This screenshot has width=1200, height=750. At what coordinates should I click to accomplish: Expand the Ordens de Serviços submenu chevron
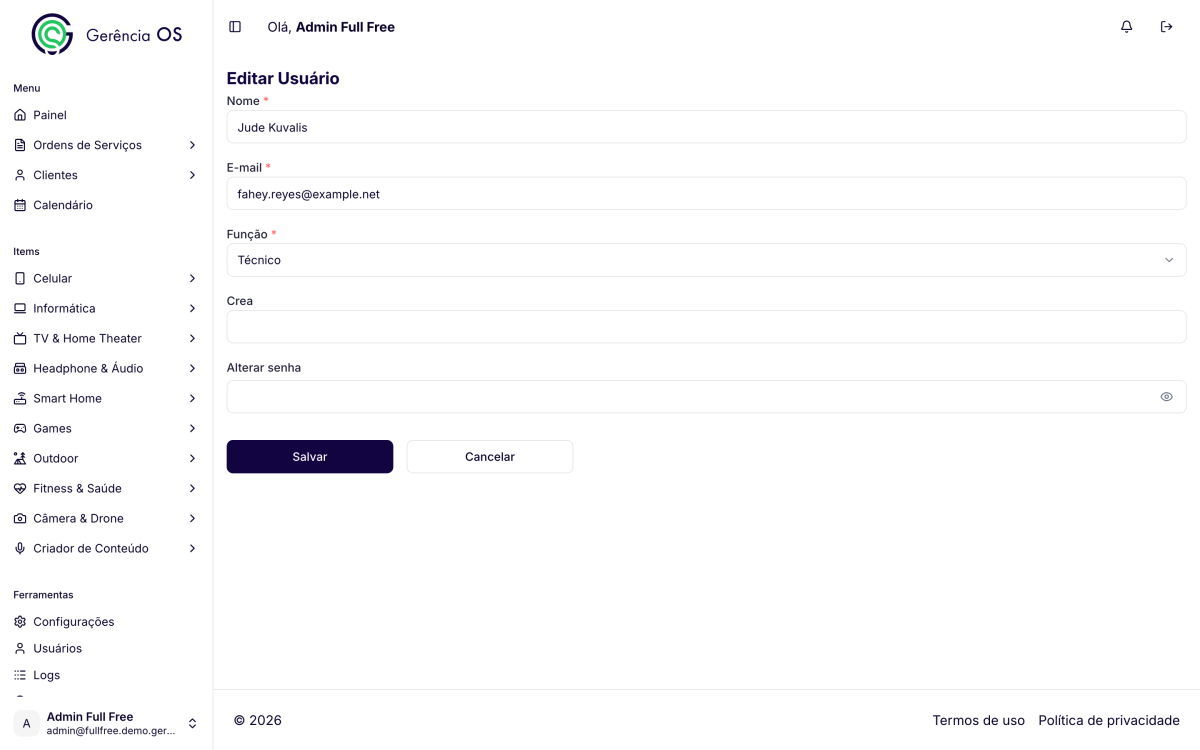192,145
